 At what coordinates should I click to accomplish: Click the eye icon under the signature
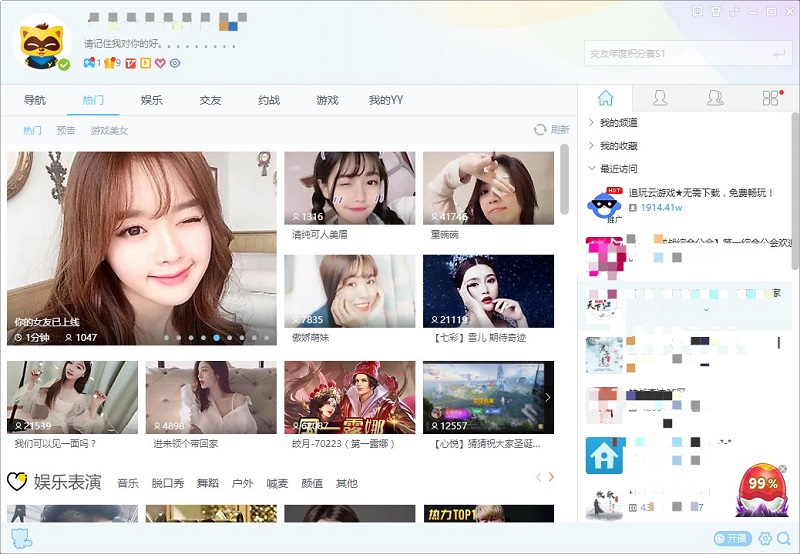pos(175,63)
